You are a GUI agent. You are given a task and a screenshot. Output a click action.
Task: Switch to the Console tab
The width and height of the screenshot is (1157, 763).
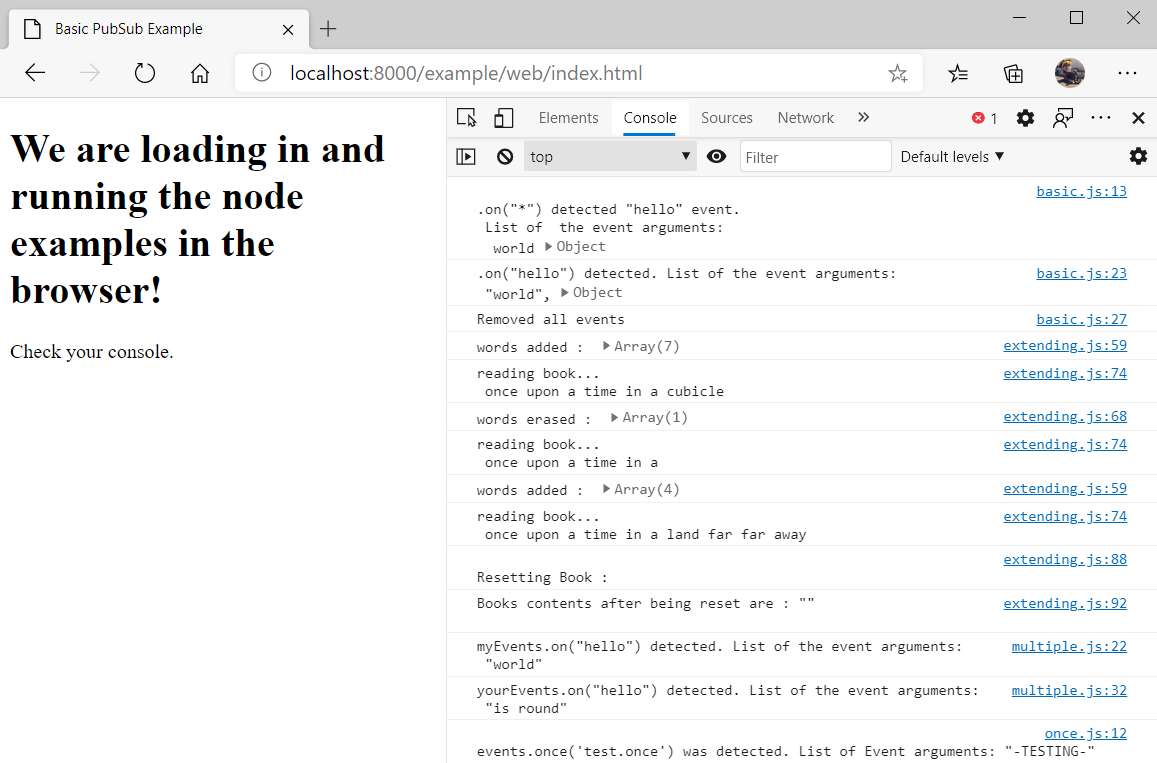pos(650,118)
